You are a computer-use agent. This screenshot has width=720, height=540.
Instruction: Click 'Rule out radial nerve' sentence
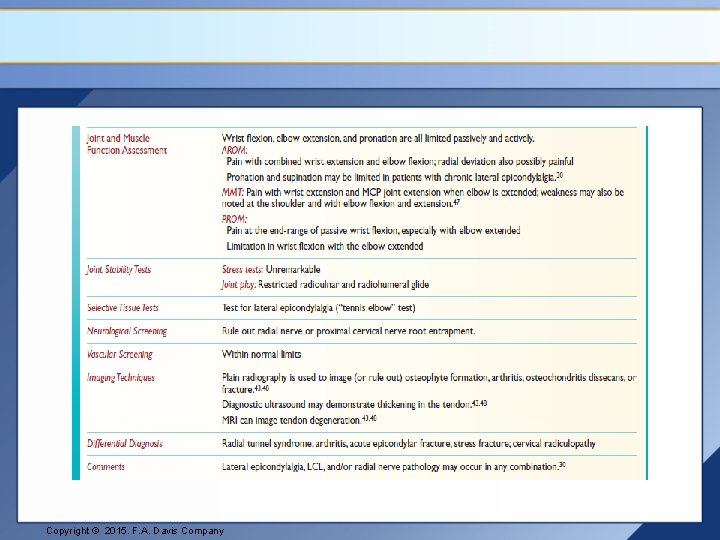point(349,331)
